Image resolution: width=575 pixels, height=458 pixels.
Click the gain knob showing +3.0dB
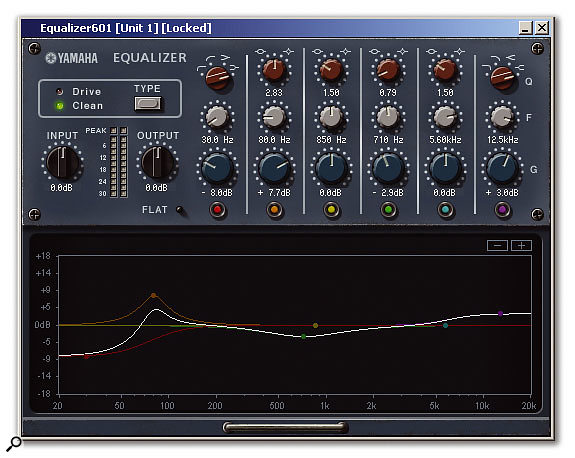point(502,168)
